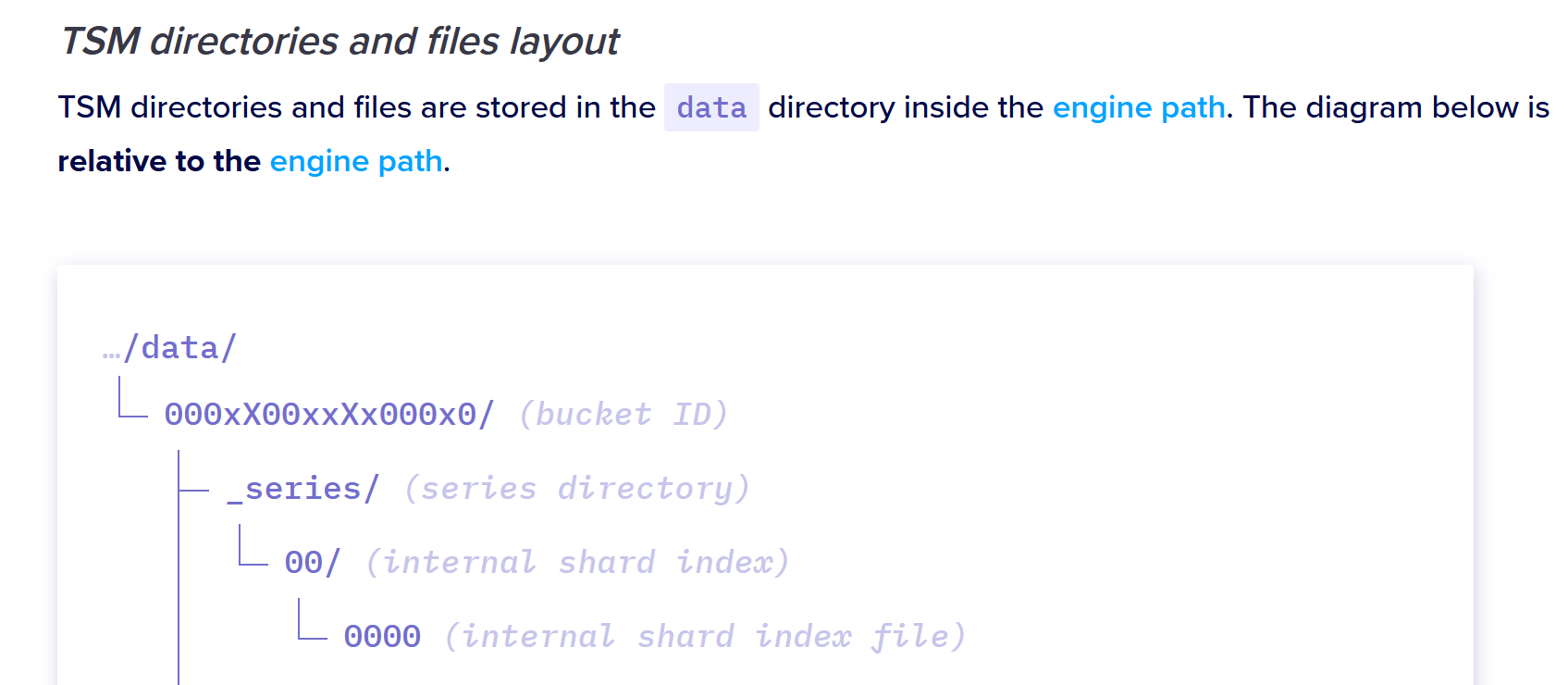Select the "TSM directories and files layout" heading
This screenshot has width=1568, height=685.
(340, 42)
